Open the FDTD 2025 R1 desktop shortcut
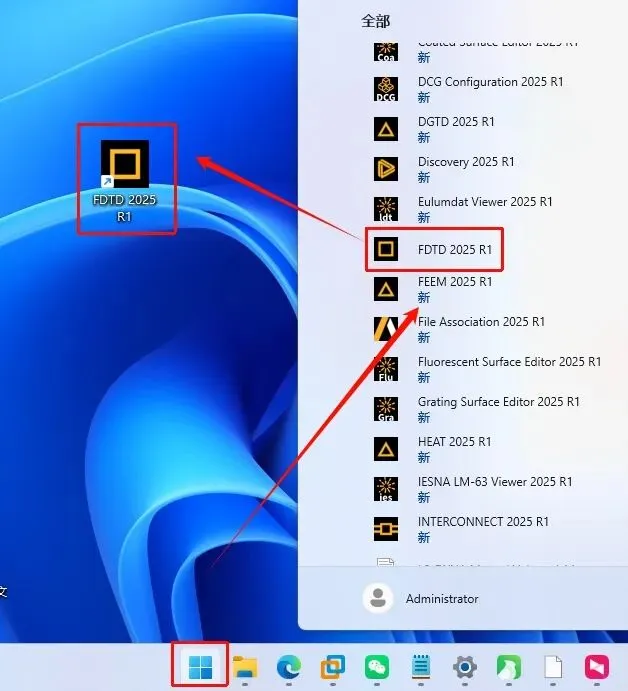Image resolution: width=628 pixels, height=691 pixels. 125,181
